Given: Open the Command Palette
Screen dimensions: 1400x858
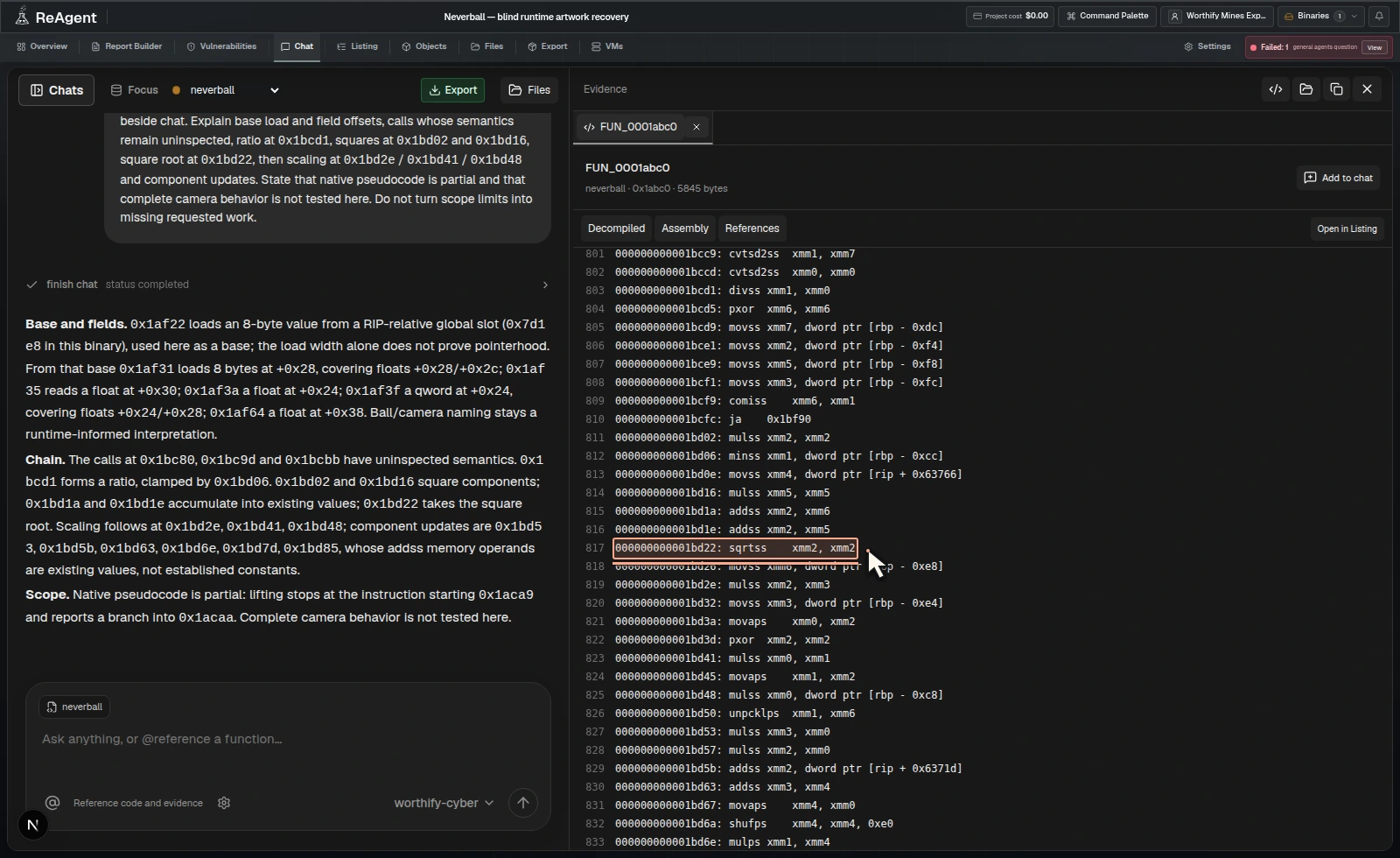Looking at the screenshot, I should [x=1107, y=16].
